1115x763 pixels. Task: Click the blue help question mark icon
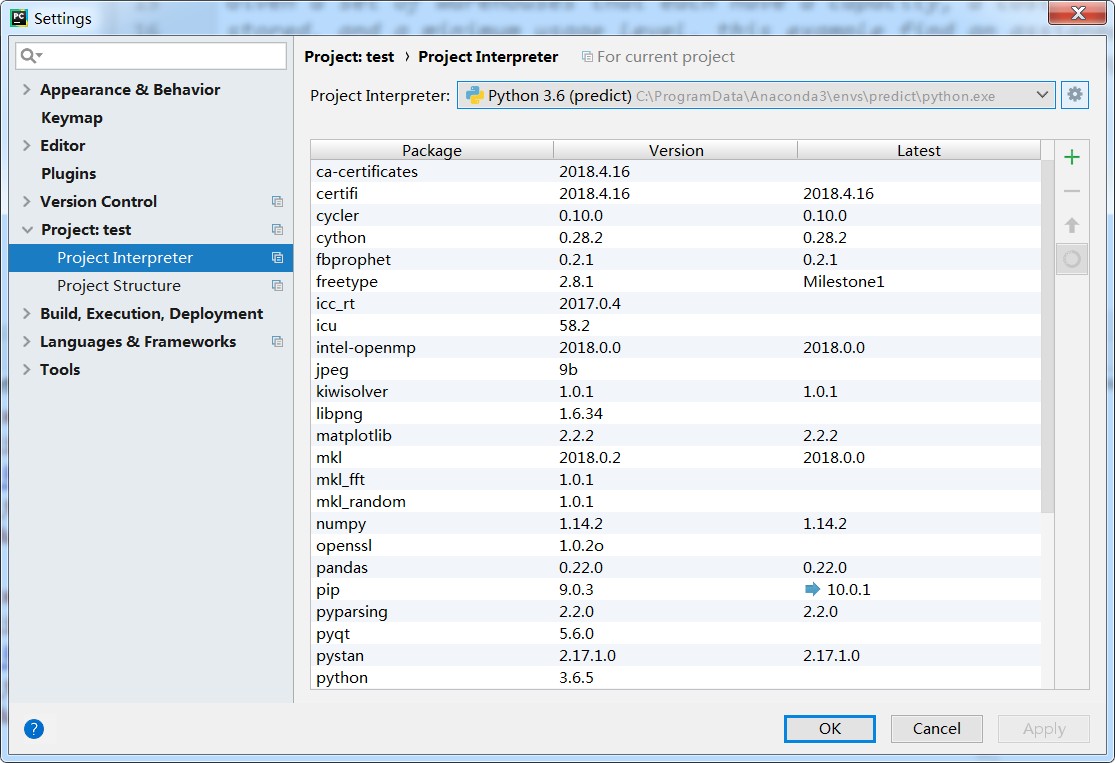[33, 729]
